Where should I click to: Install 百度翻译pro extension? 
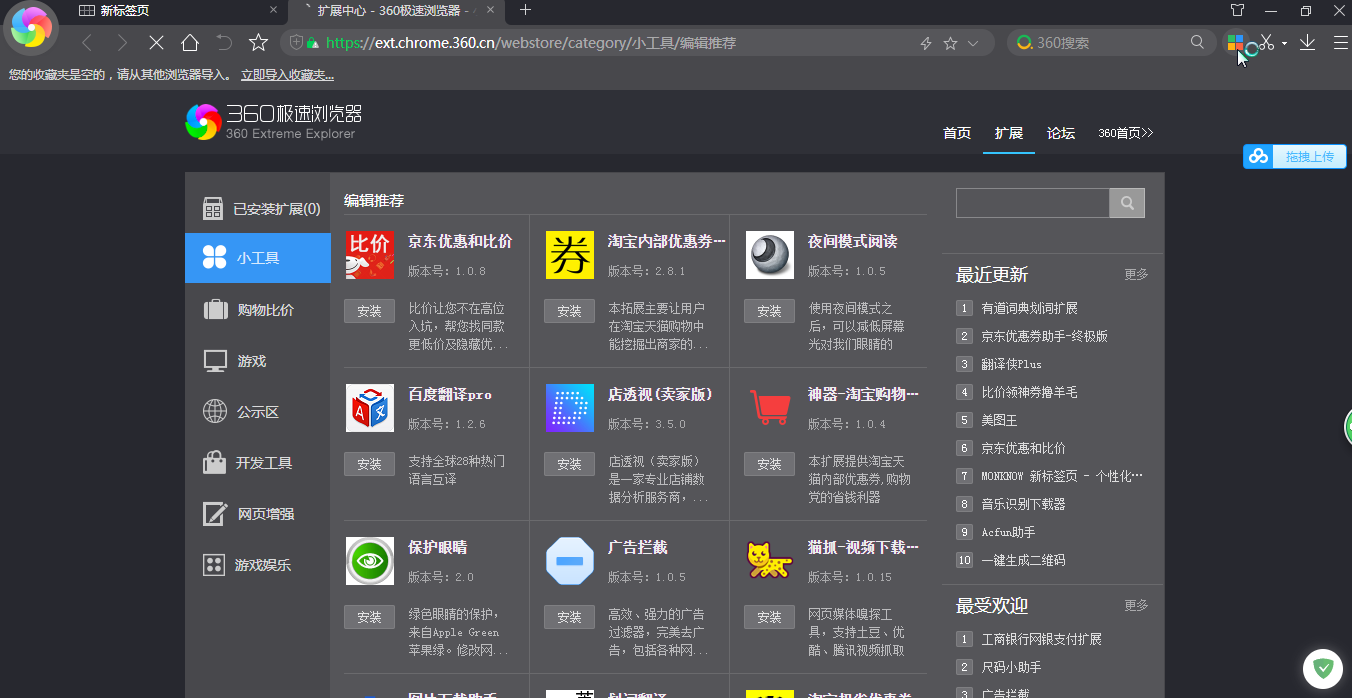[369, 464]
